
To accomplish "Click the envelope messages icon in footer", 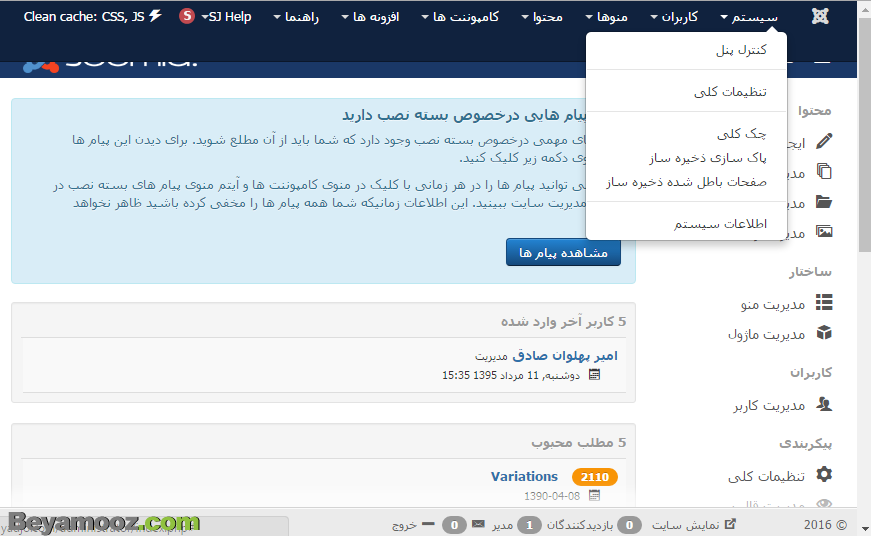I will pyautogui.click(x=478, y=524).
